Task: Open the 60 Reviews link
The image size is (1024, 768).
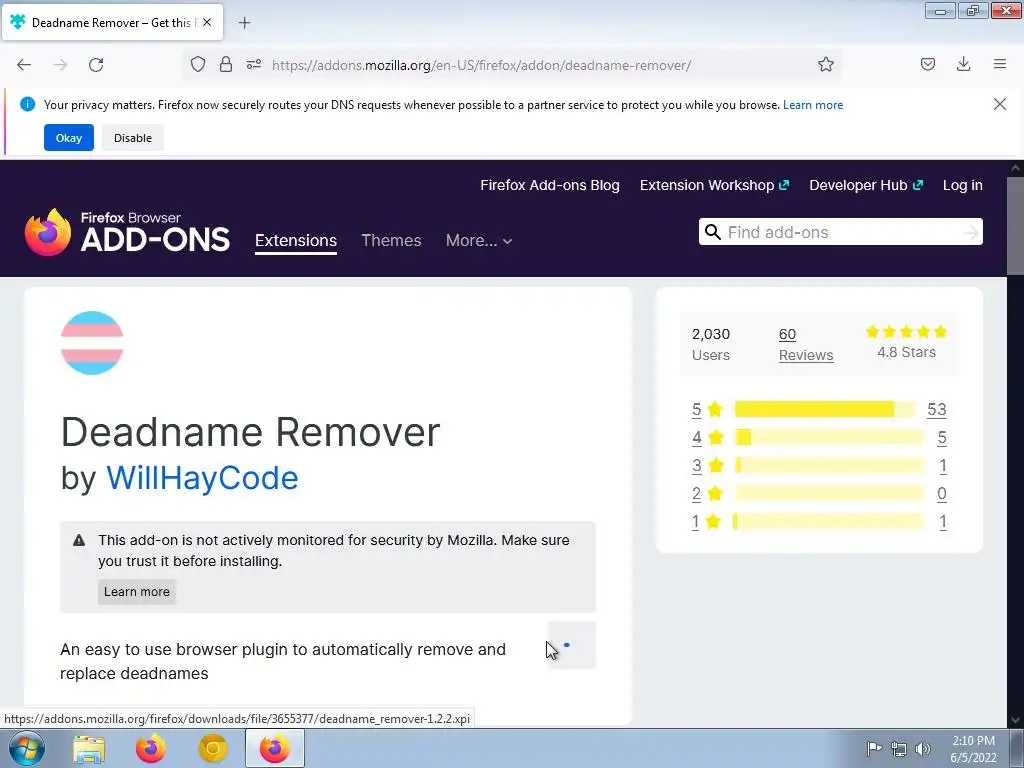Action: 806,344
